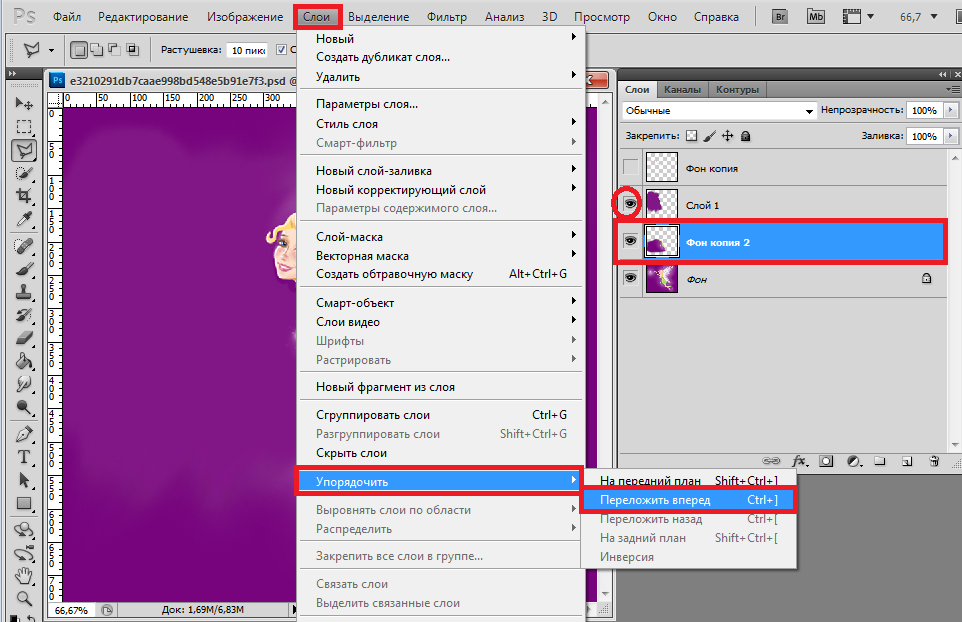The height and width of the screenshot is (622, 962).
Task: Select the Rectangular Marquee tool
Action: click(x=24, y=127)
